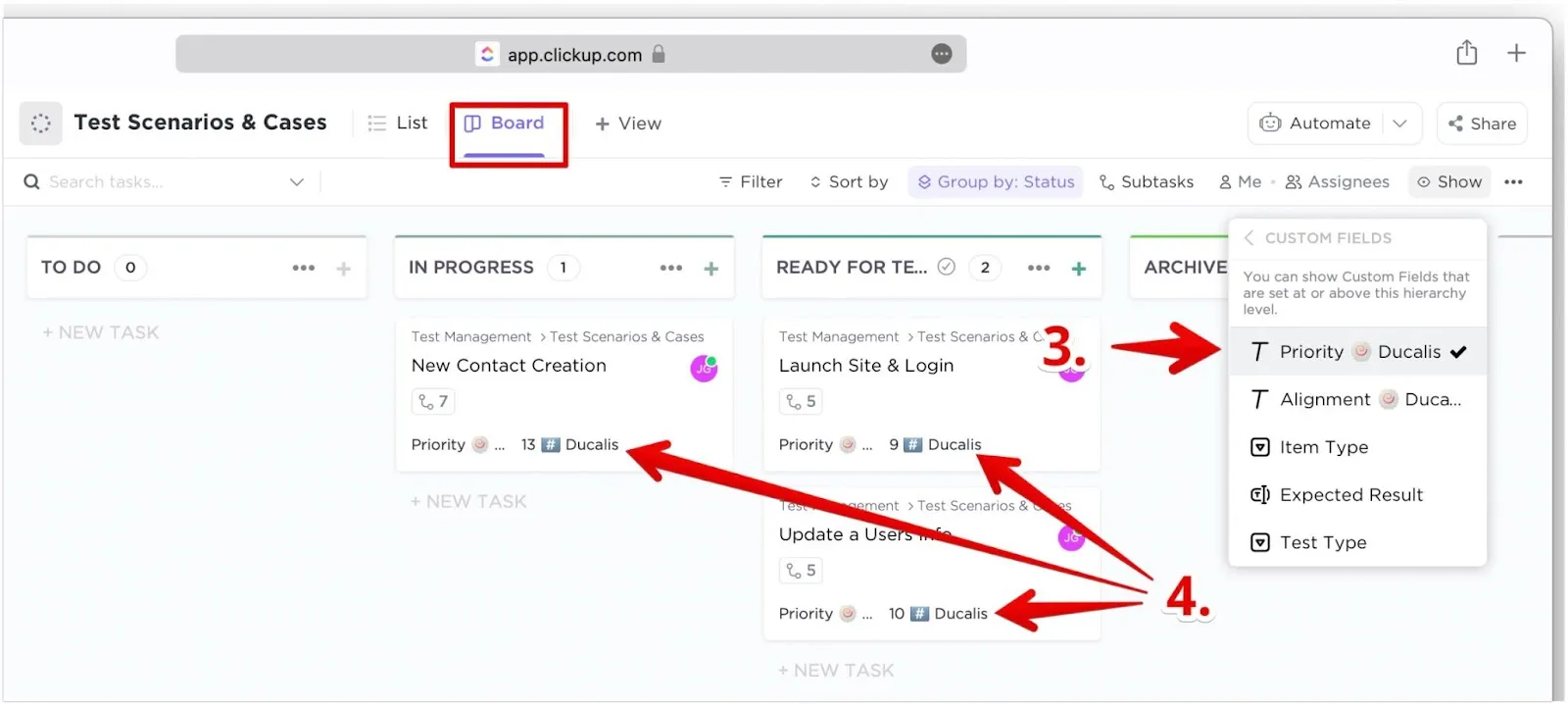This screenshot has height=705, width=1568.
Task: Click the browser share icon
Action: [1466, 53]
